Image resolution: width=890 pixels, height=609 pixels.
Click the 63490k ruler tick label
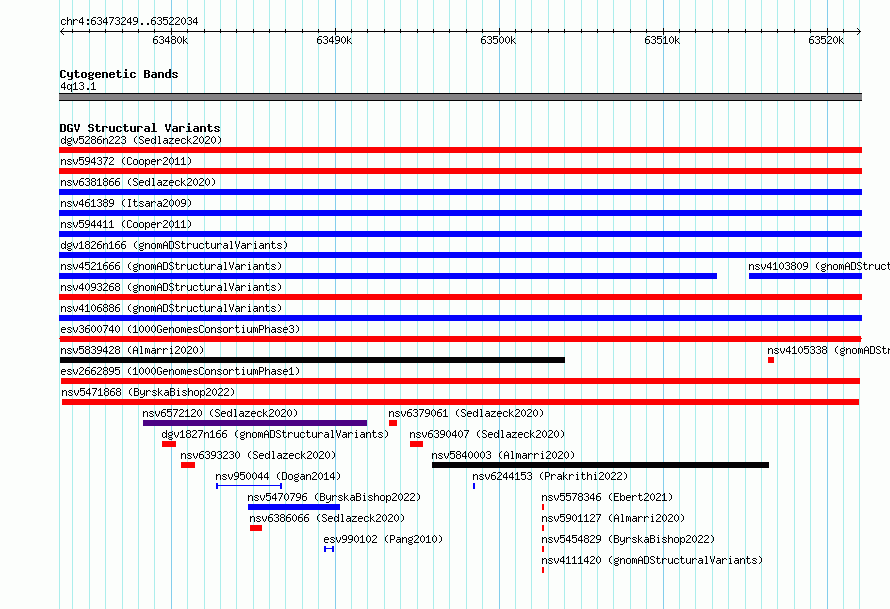[x=334, y=41]
